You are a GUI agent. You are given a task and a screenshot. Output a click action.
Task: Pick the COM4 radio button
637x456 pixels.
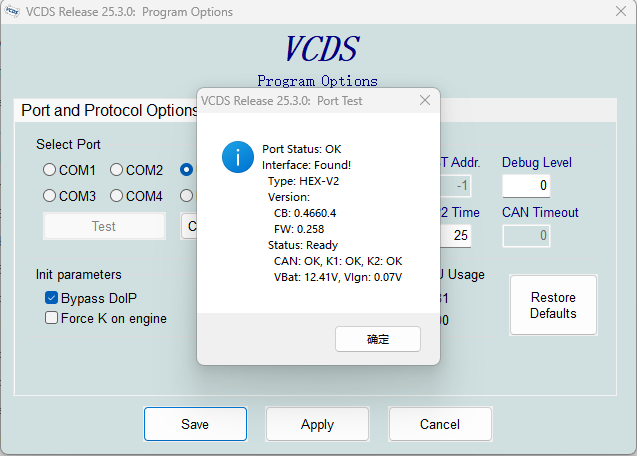[x=117, y=196]
